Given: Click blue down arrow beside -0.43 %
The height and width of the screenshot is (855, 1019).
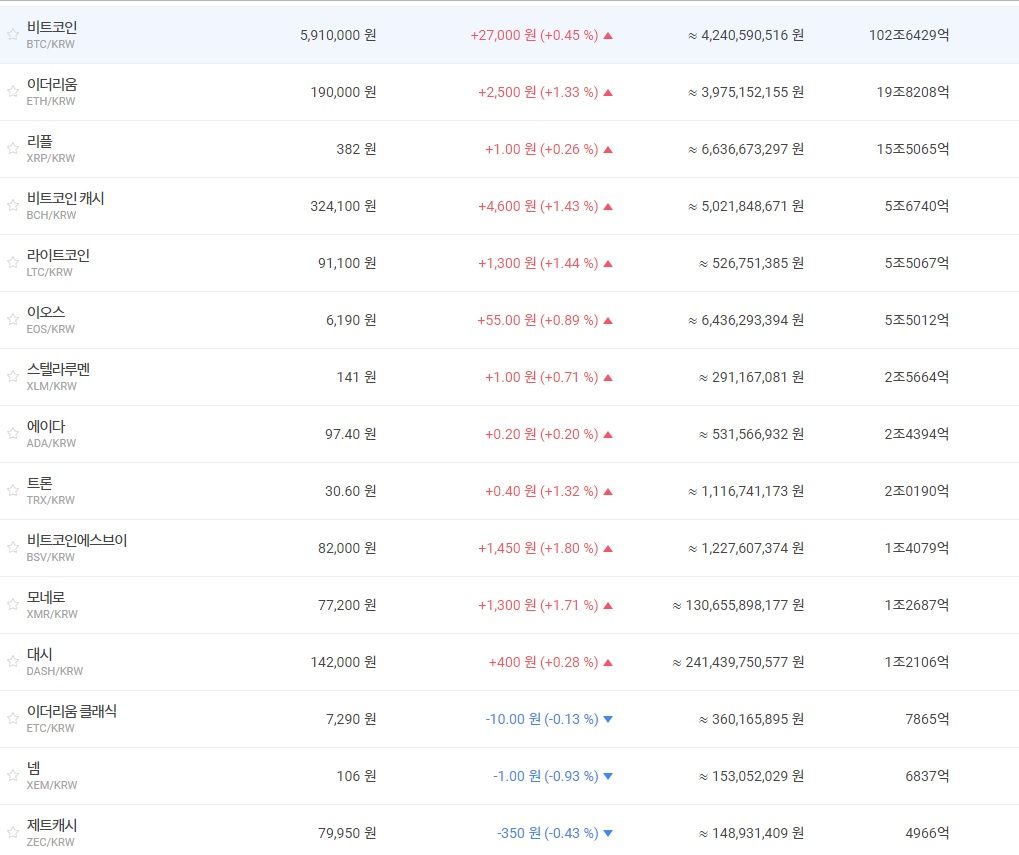Looking at the screenshot, I should click(608, 834).
